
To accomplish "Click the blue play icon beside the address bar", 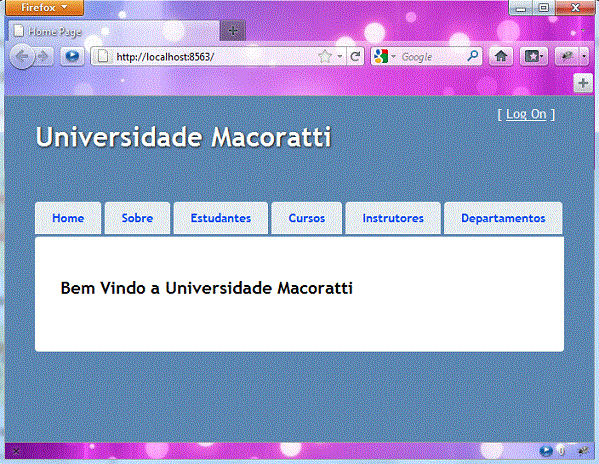I will click(x=72, y=57).
